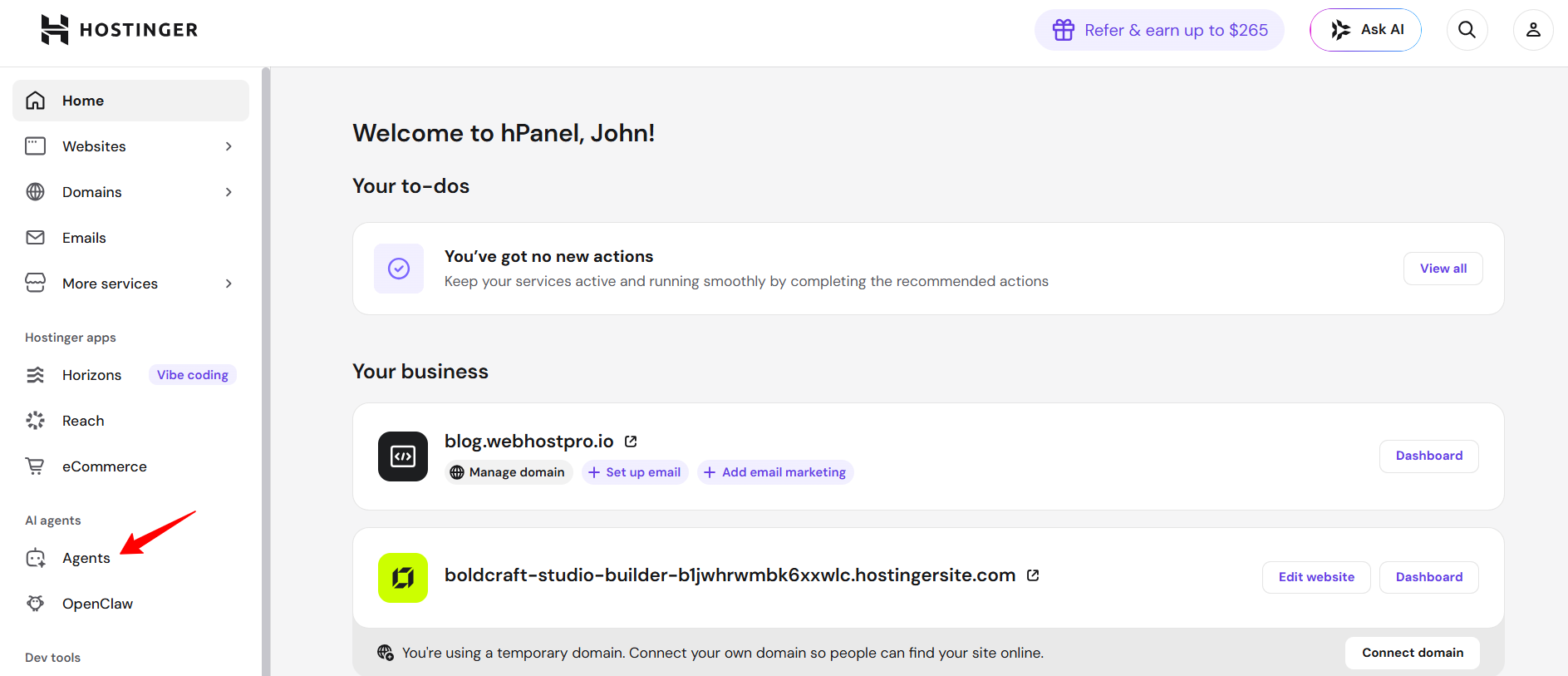Image resolution: width=1568 pixels, height=676 pixels.
Task: Open the user profile icon
Action: [1533, 30]
